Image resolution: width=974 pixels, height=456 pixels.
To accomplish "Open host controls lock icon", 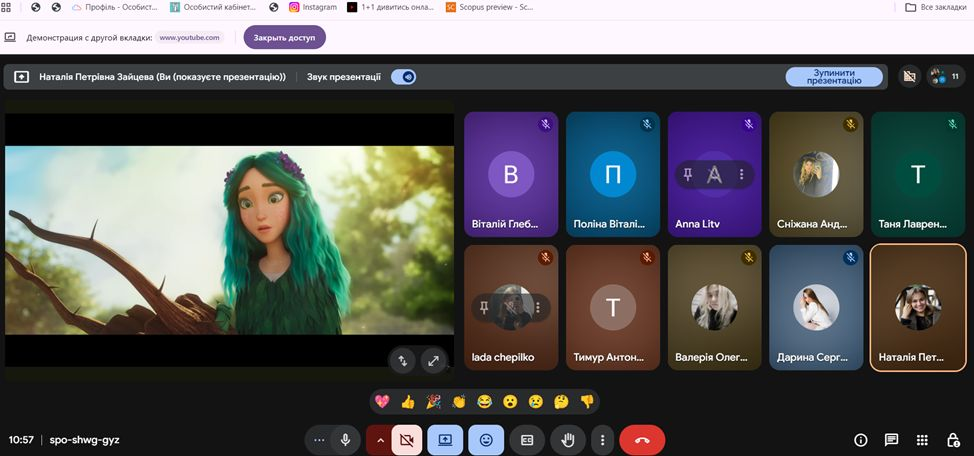I will [x=953, y=440].
